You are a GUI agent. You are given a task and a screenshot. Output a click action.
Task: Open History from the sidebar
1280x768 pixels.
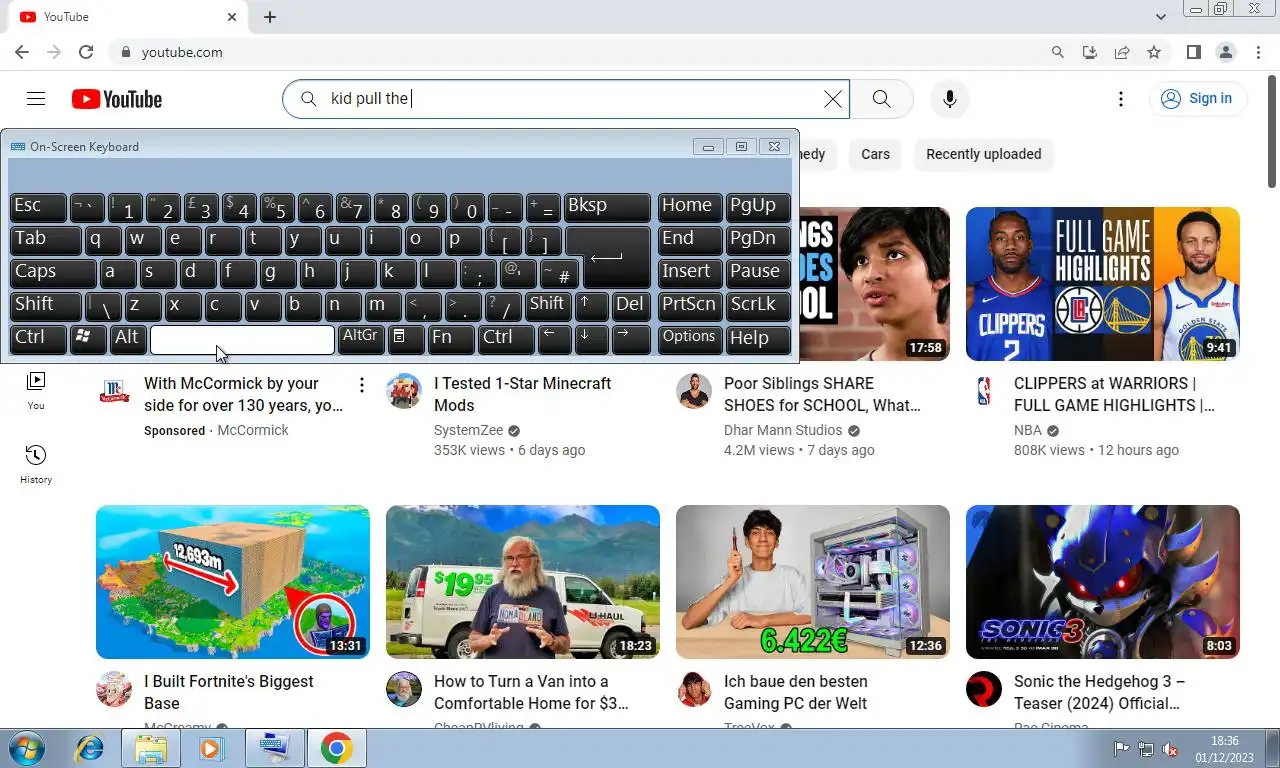[x=36, y=465]
